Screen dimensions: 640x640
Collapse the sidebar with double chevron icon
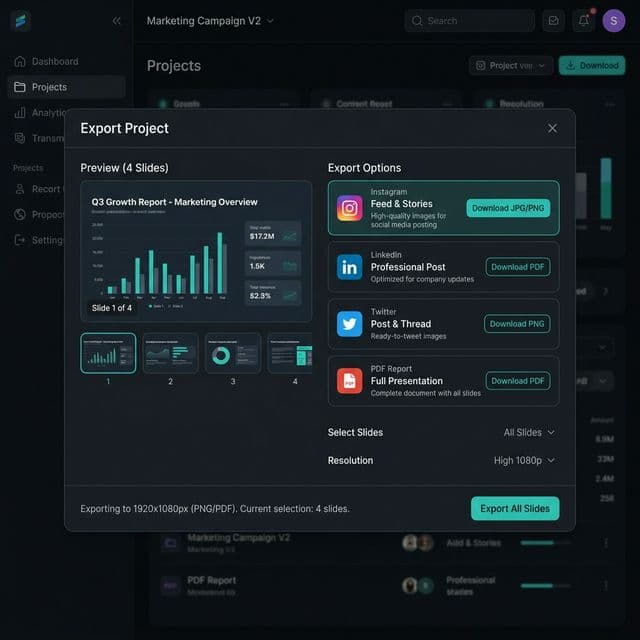(x=116, y=21)
